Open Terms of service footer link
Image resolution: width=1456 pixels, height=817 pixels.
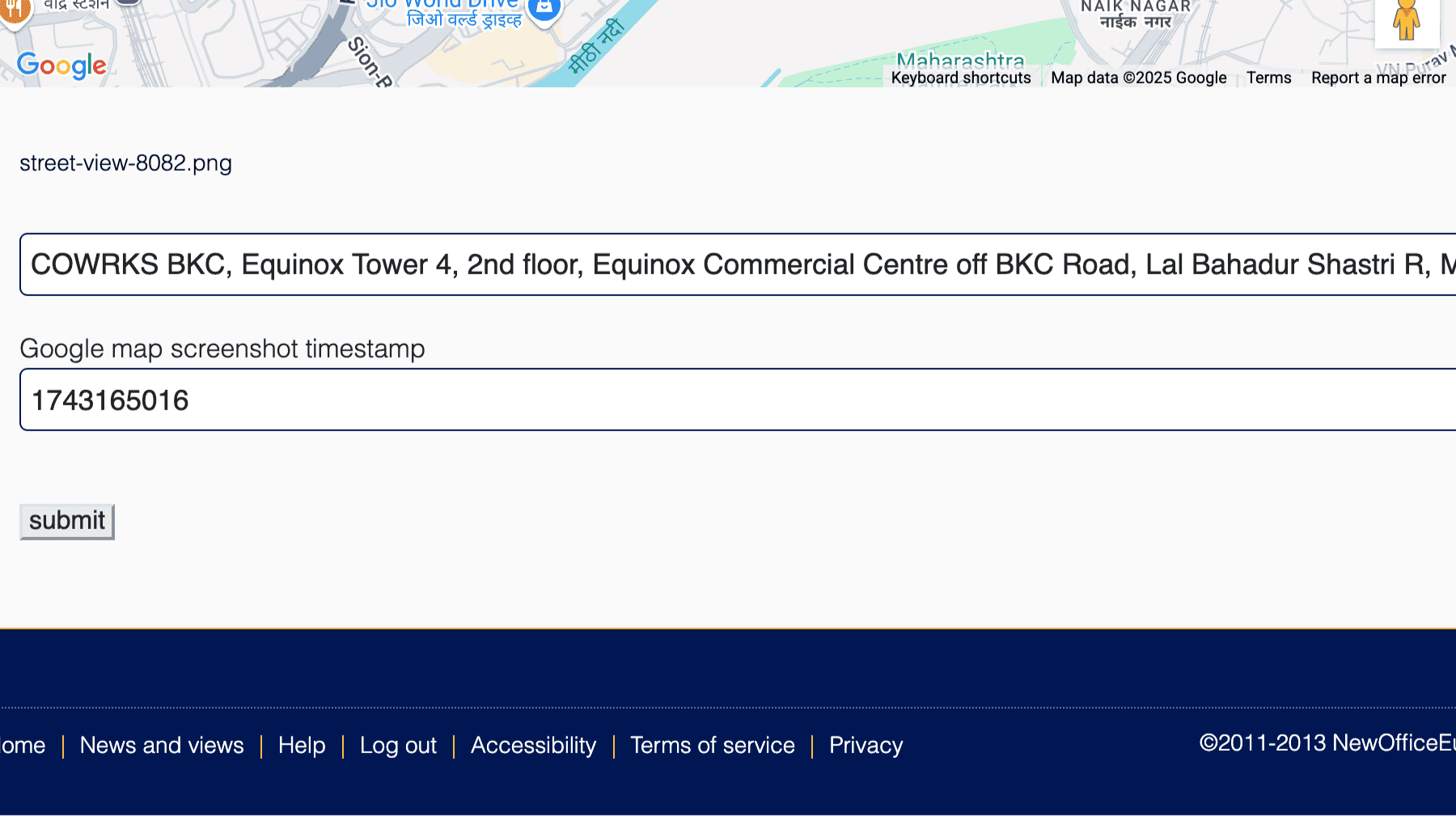713,745
